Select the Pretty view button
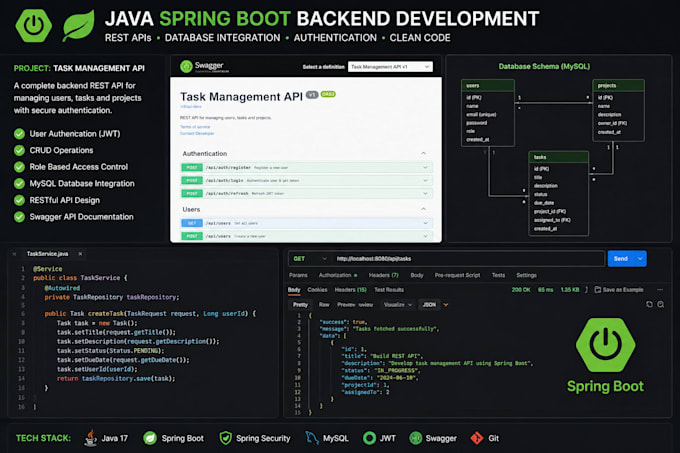This screenshot has height=453, width=680. coord(300,305)
